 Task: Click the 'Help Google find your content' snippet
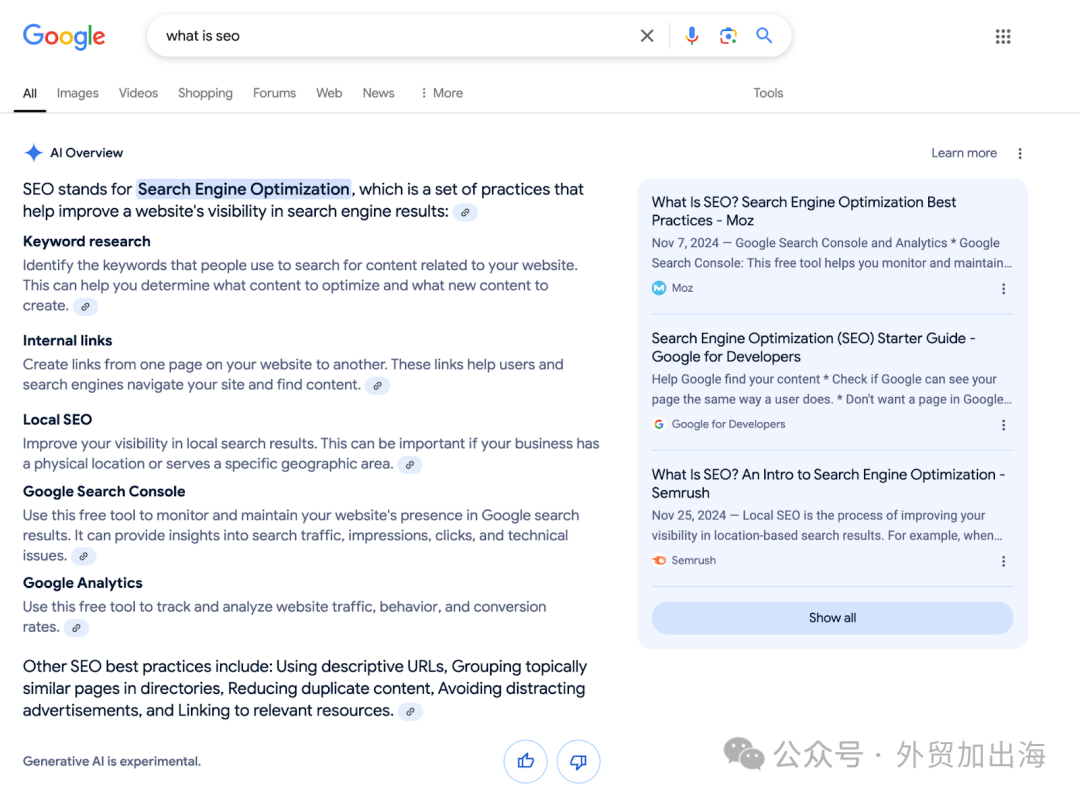point(831,389)
